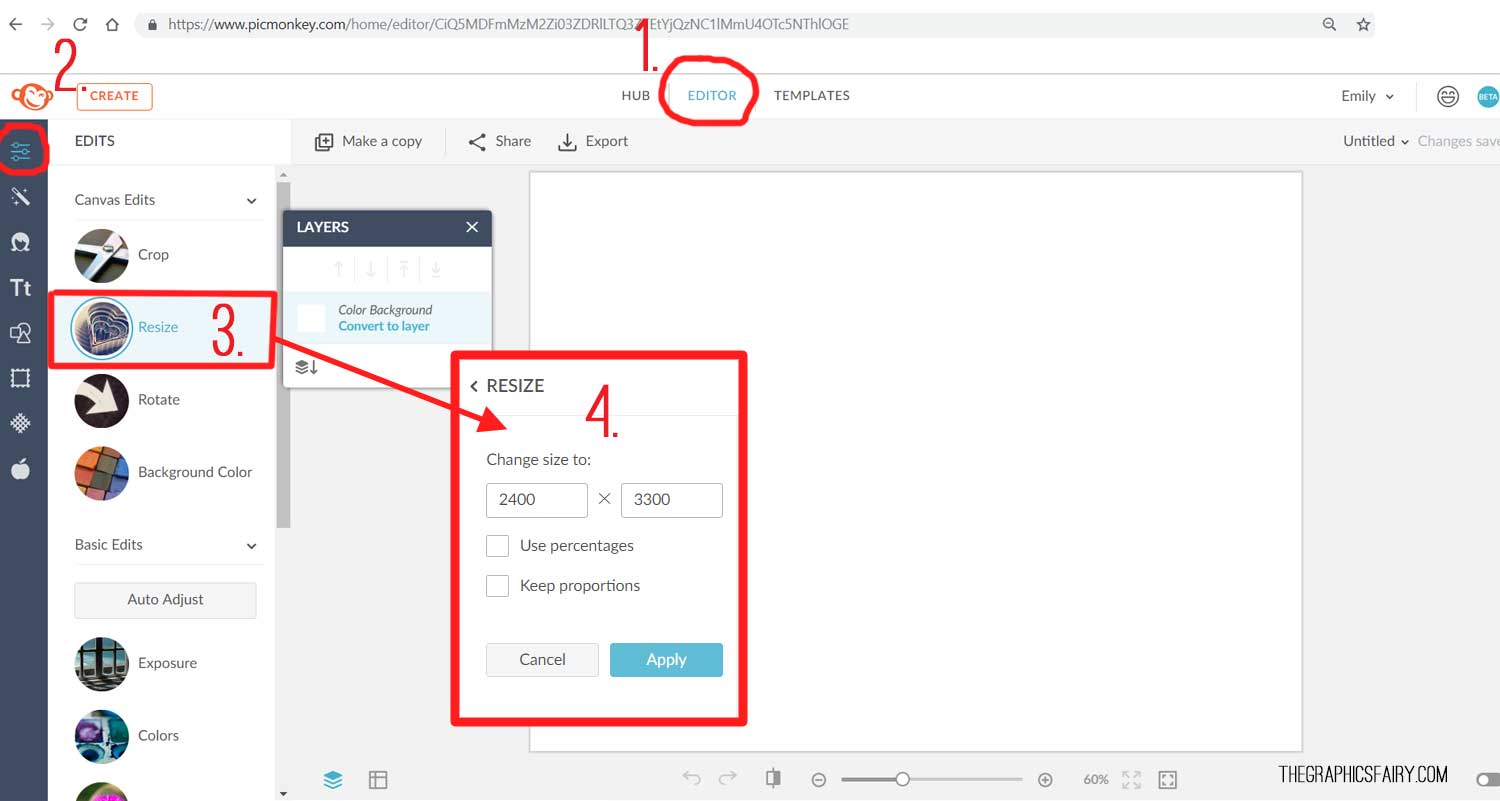Viewport: 1500px width, 801px height.
Task: Select the Crop edit
Action: pos(122,255)
